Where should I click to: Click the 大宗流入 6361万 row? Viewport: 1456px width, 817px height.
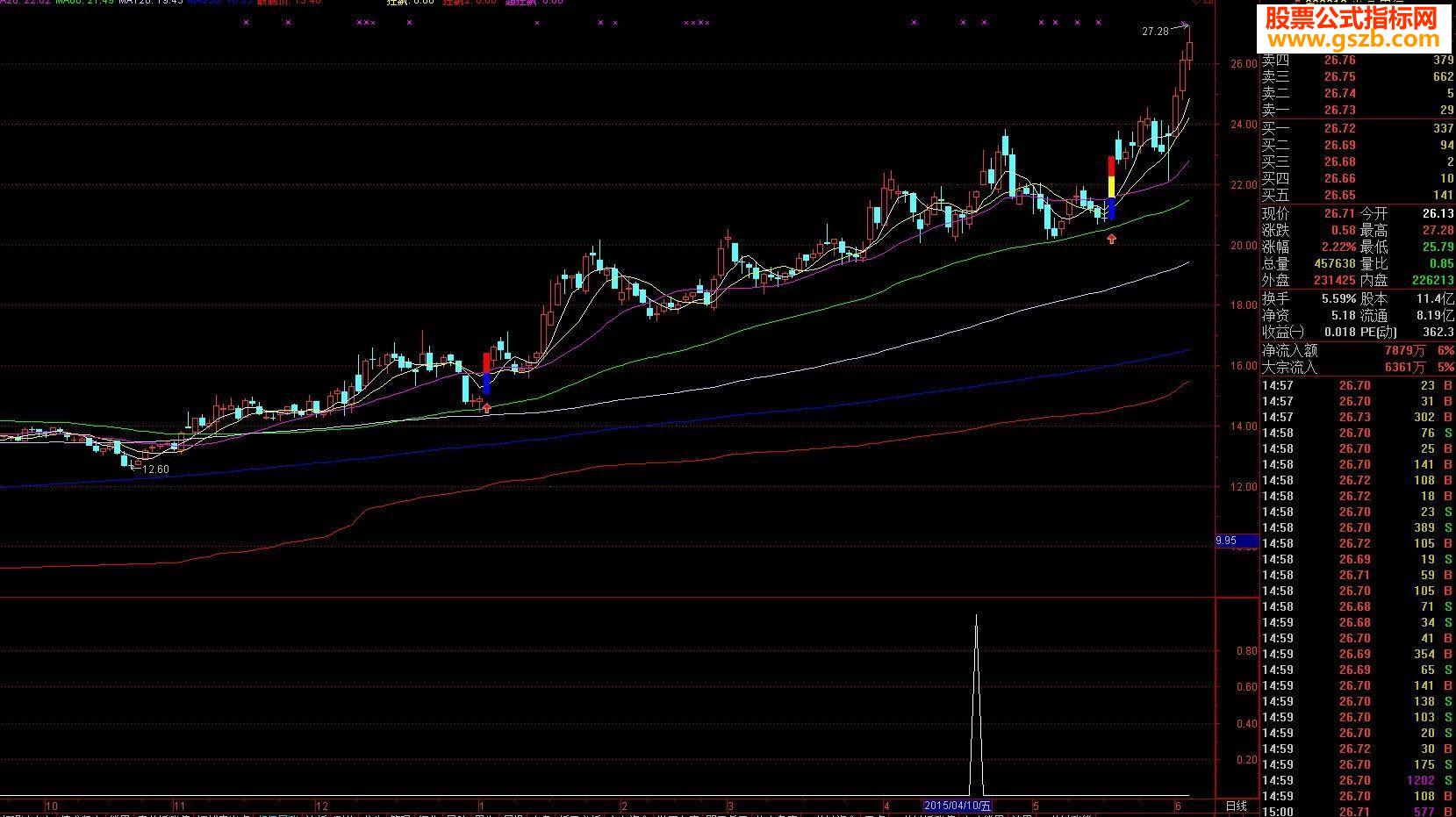pyautogui.click(x=1358, y=368)
